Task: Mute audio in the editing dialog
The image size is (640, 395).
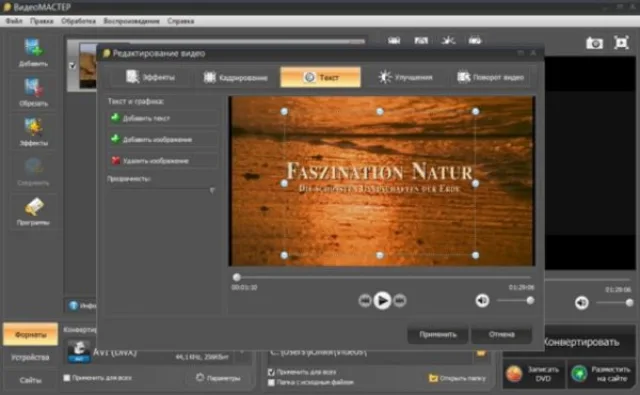Action: (x=482, y=301)
